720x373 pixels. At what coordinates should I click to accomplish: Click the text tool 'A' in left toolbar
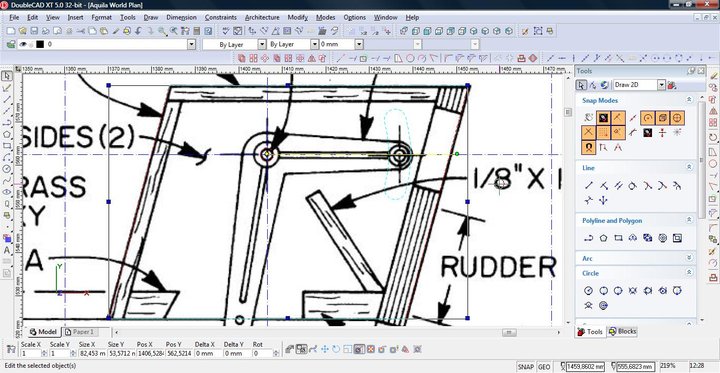(x=7, y=250)
